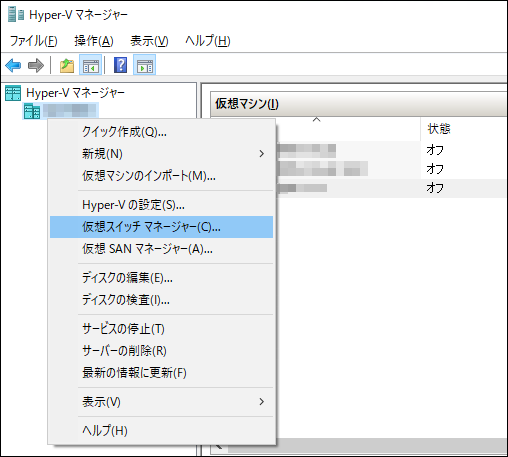The height and width of the screenshot is (457, 508).
Task: Open the ファイル(F) menu
Action: pyautogui.click(x=34, y=41)
